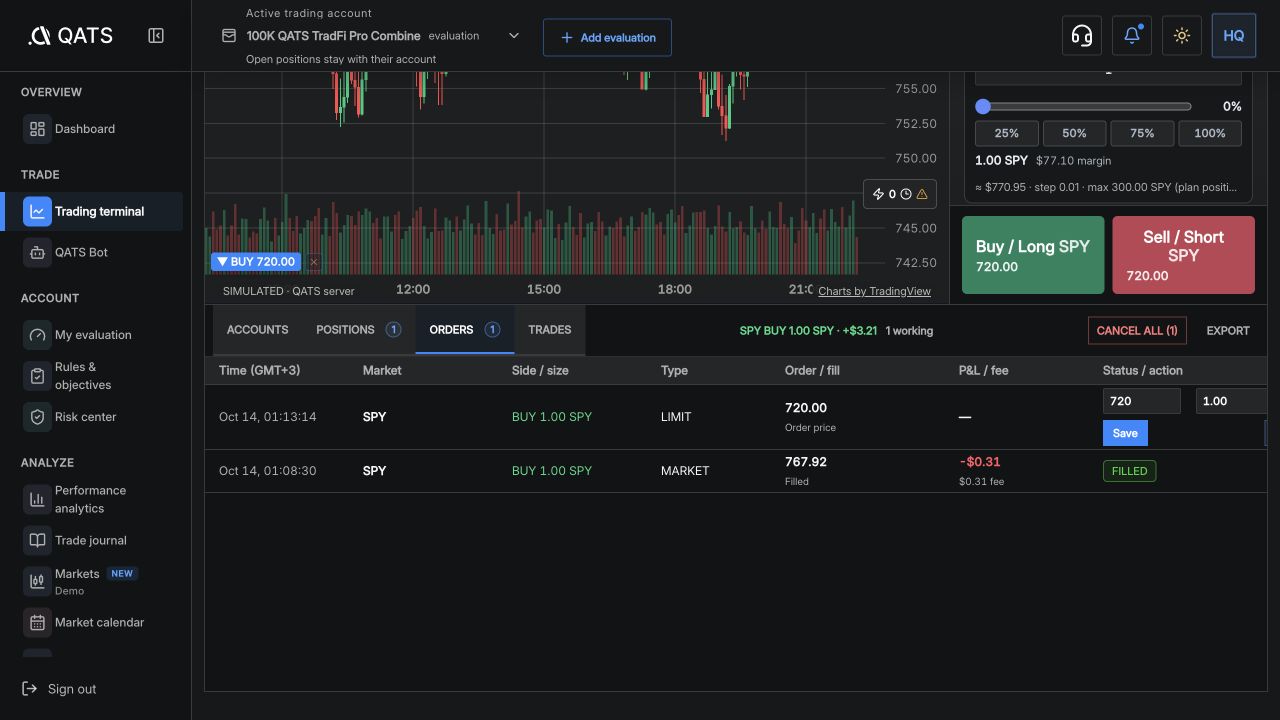Toggle light theme sun icon
The width and height of the screenshot is (1280, 720).
[x=1182, y=36]
